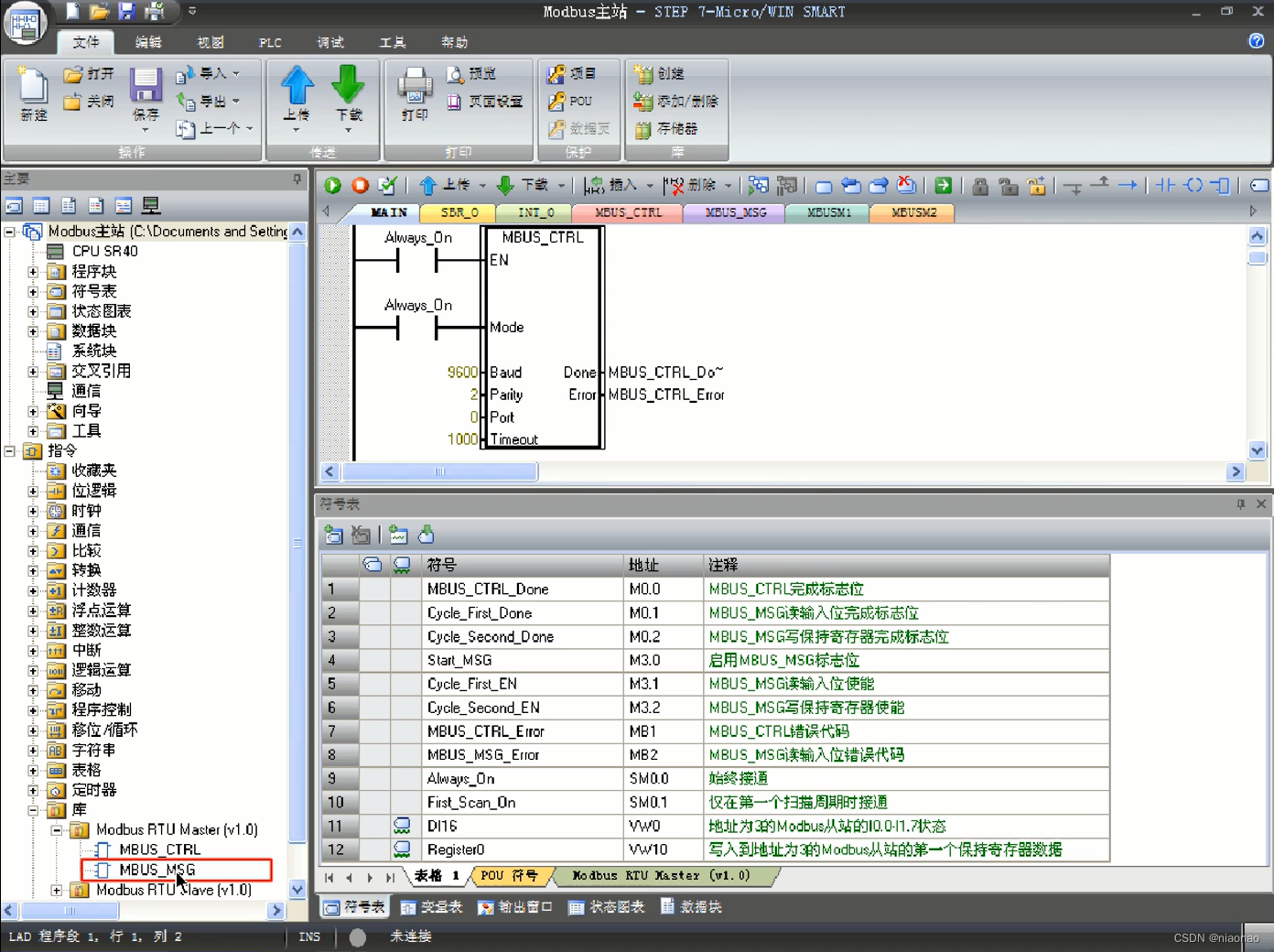
Task: Expand the 程序块 tree node
Action: [33, 272]
